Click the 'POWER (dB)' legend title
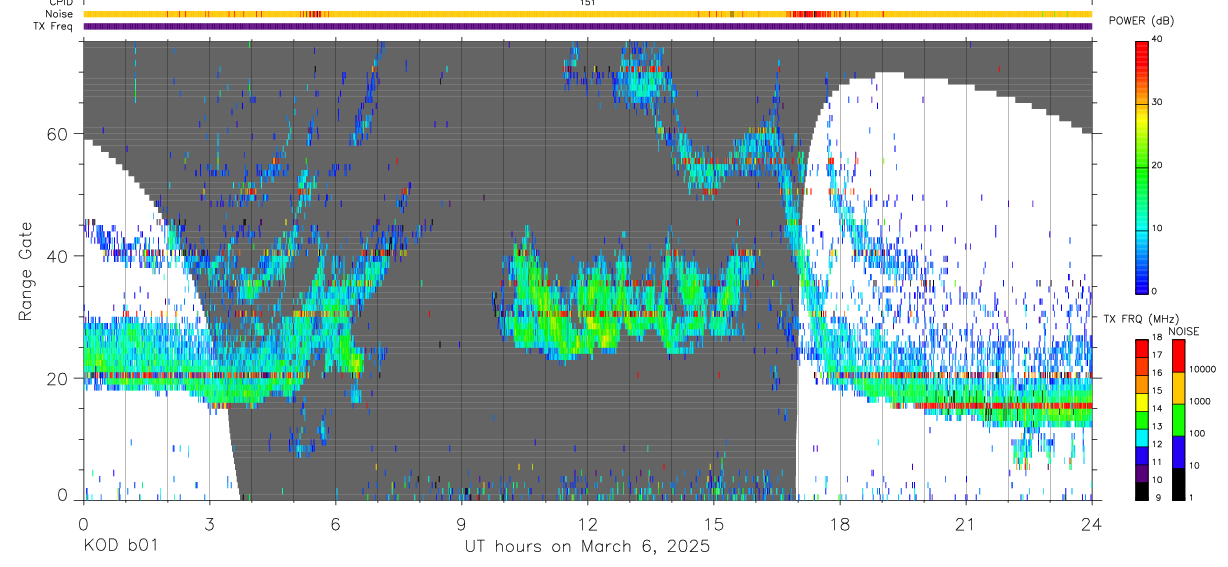1228x567 pixels. pyautogui.click(x=1142, y=21)
